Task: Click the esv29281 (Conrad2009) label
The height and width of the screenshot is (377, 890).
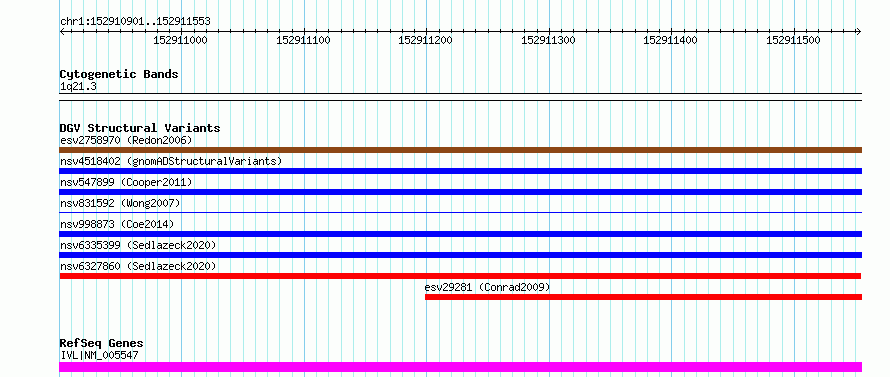Action: tap(488, 287)
